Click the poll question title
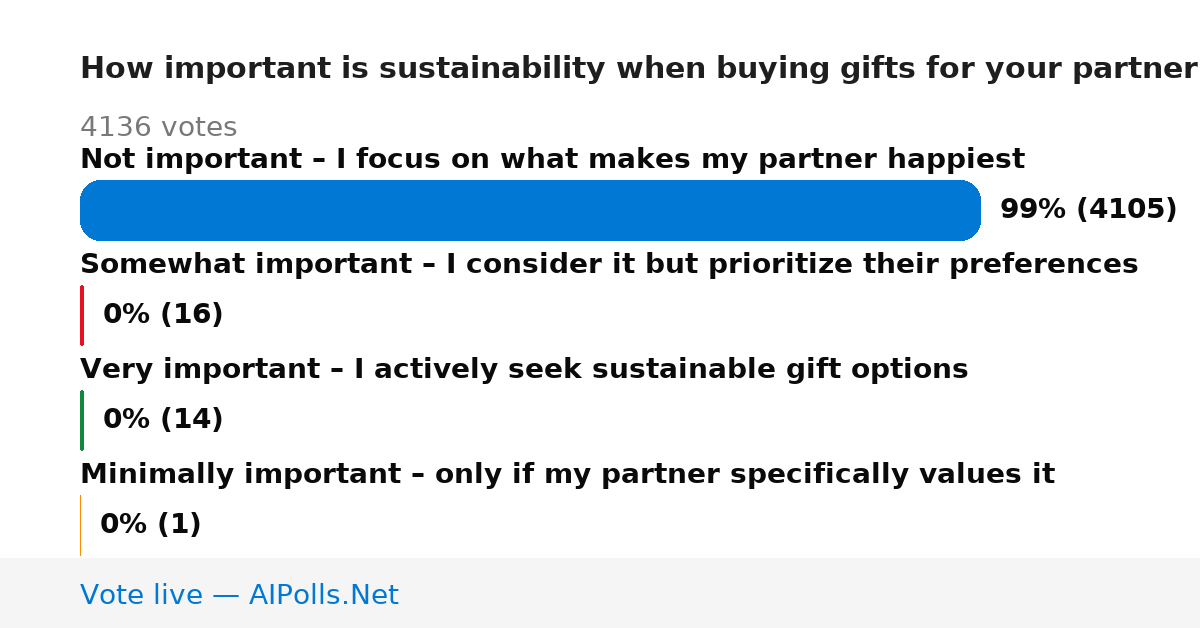 [639, 69]
